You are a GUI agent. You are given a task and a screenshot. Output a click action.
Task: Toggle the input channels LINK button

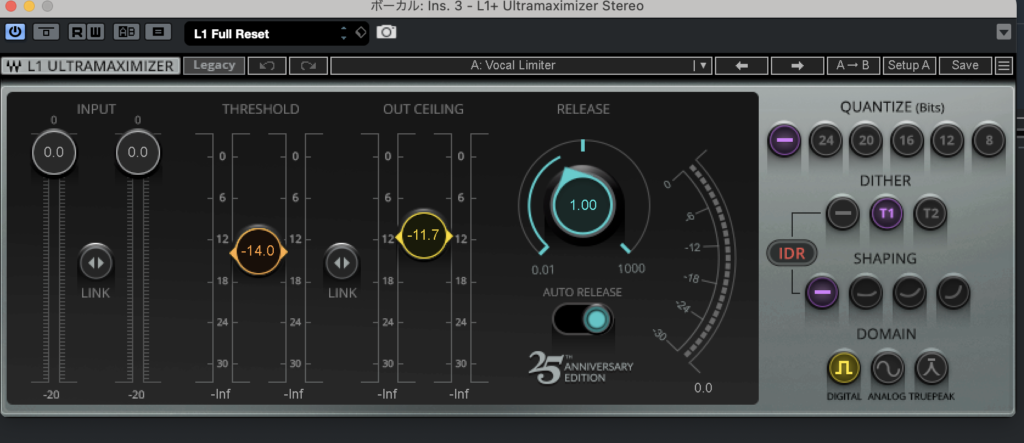coord(96,262)
